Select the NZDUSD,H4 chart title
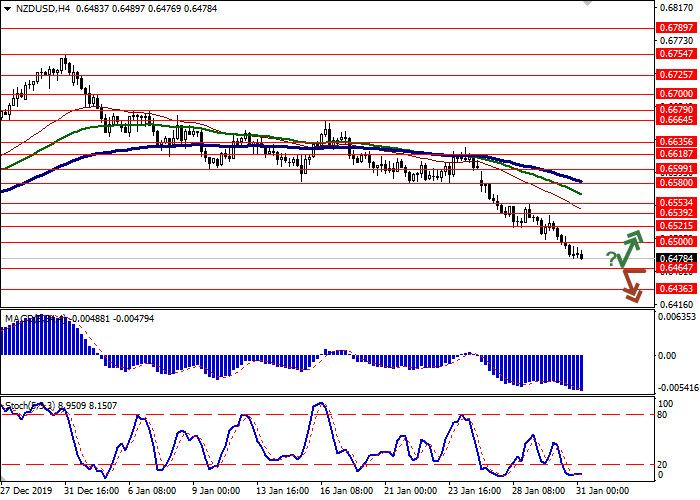The height and width of the screenshot is (500, 700). pos(37,8)
